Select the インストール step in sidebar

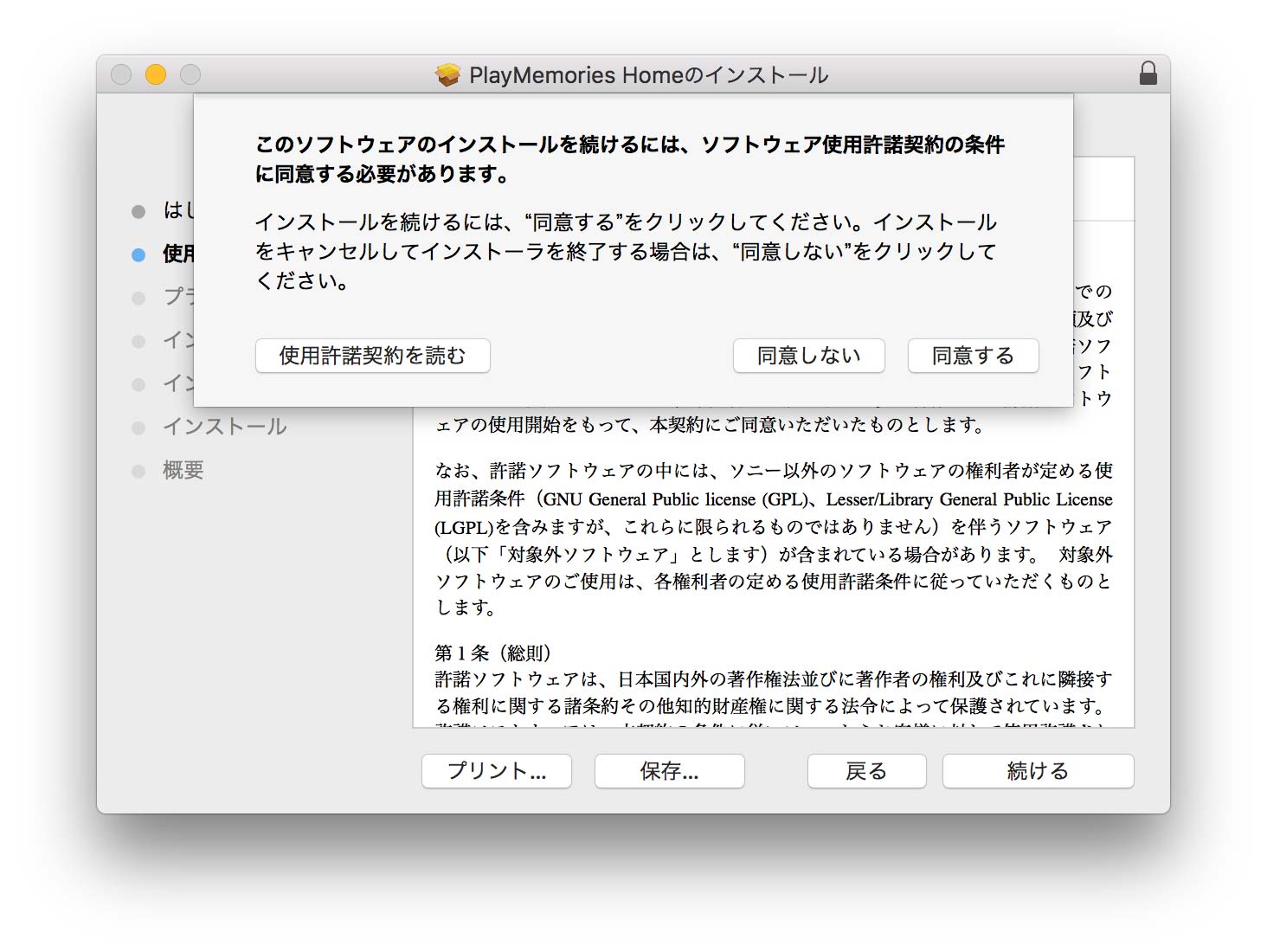click(225, 427)
